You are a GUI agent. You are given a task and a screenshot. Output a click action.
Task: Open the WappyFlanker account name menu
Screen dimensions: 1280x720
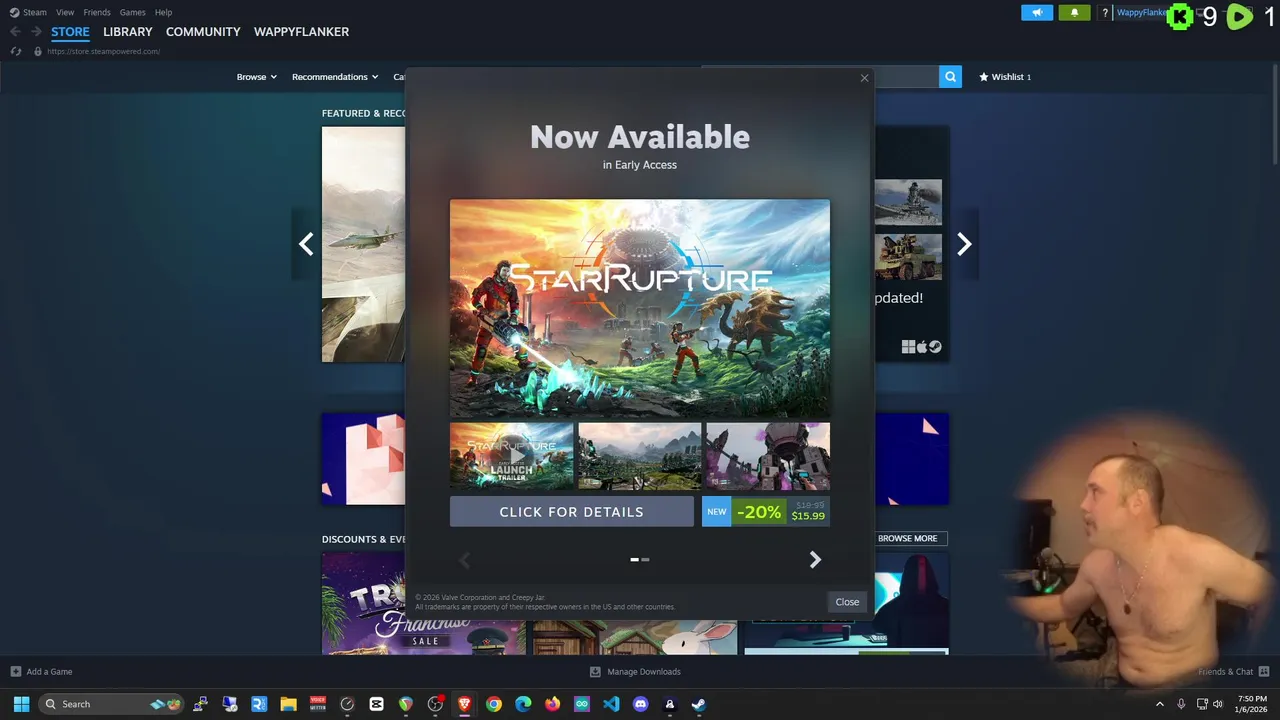pyautogui.click(x=1141, y=13)
